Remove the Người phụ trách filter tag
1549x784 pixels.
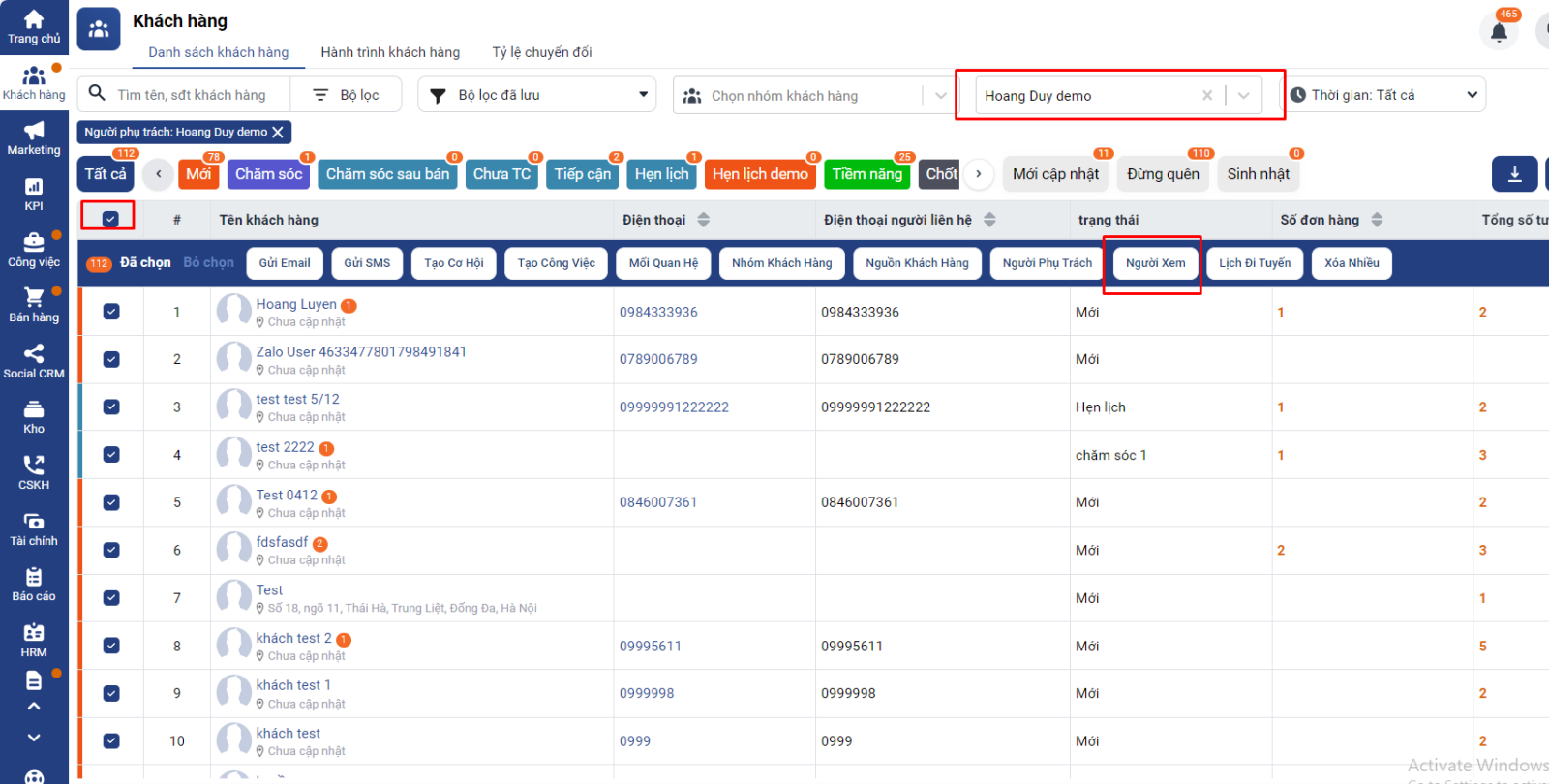[278, 133]
